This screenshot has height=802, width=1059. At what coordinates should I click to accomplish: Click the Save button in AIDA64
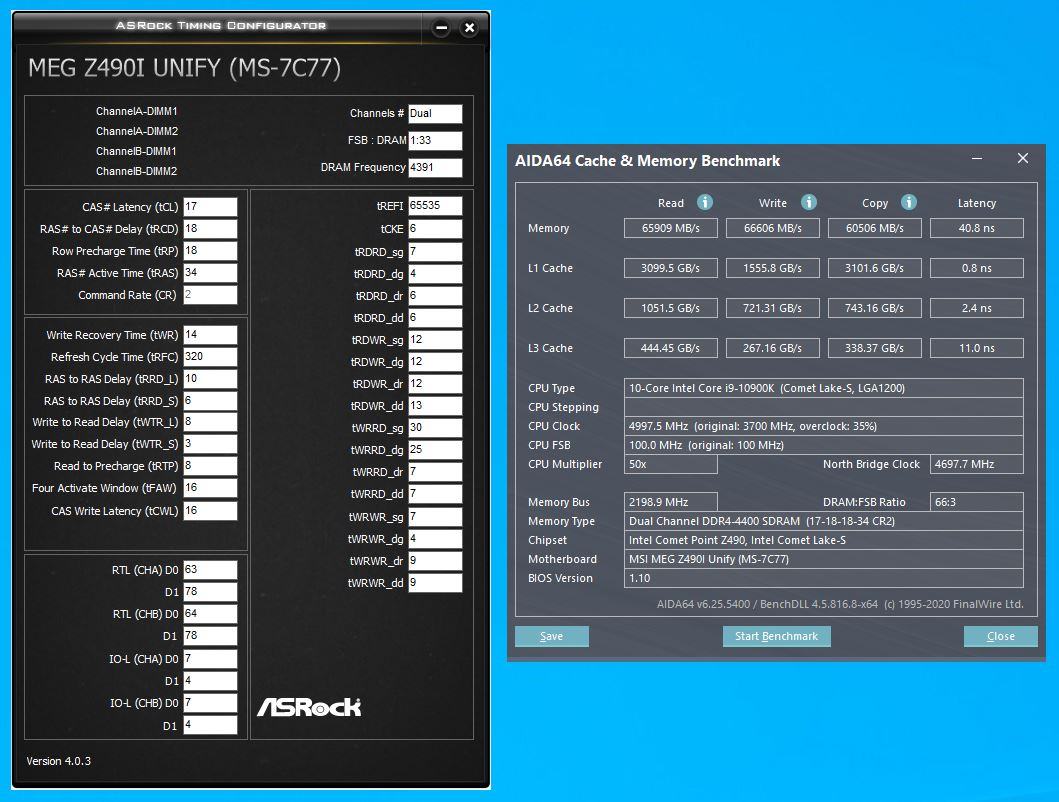click(x=552, y=636)
